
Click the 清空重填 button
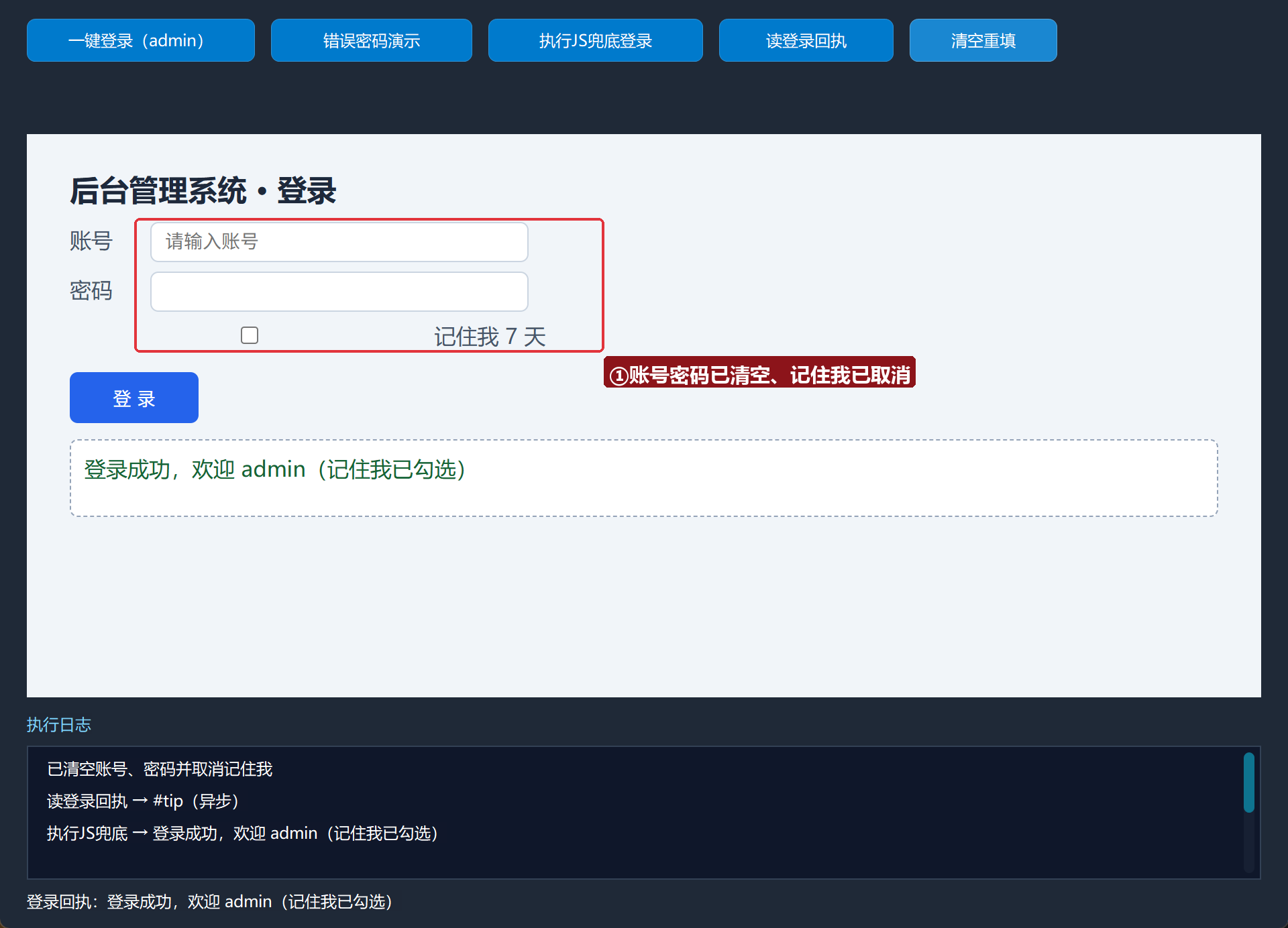(983, 40)
